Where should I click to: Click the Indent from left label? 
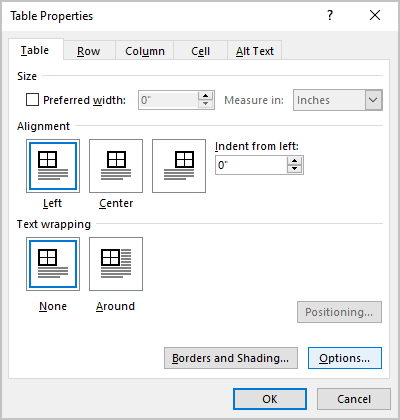(257, 146)
